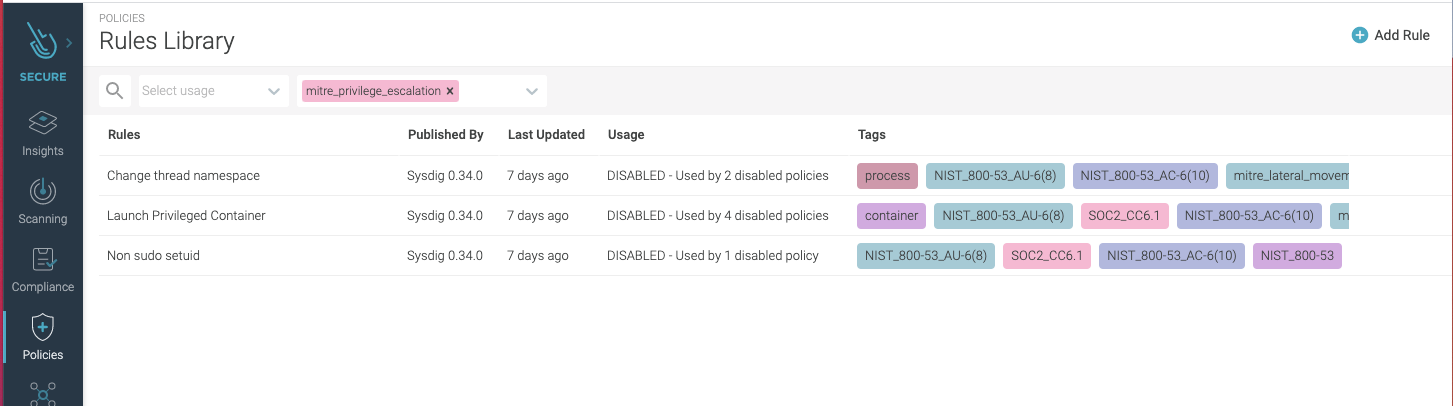Click NIST_800-53 tag in Non sudo setuid row
The image size is (1453, 406).
coord(1297,256)
